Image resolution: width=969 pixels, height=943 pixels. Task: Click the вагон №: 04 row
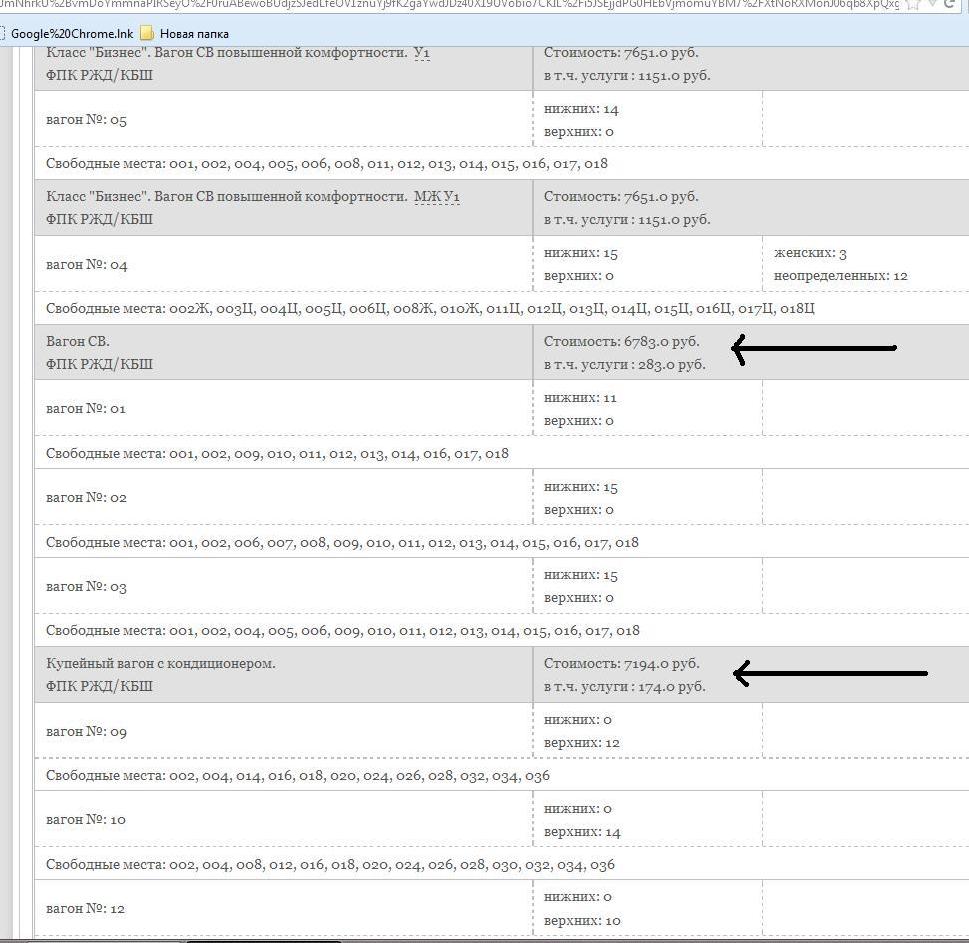point(86,265)
